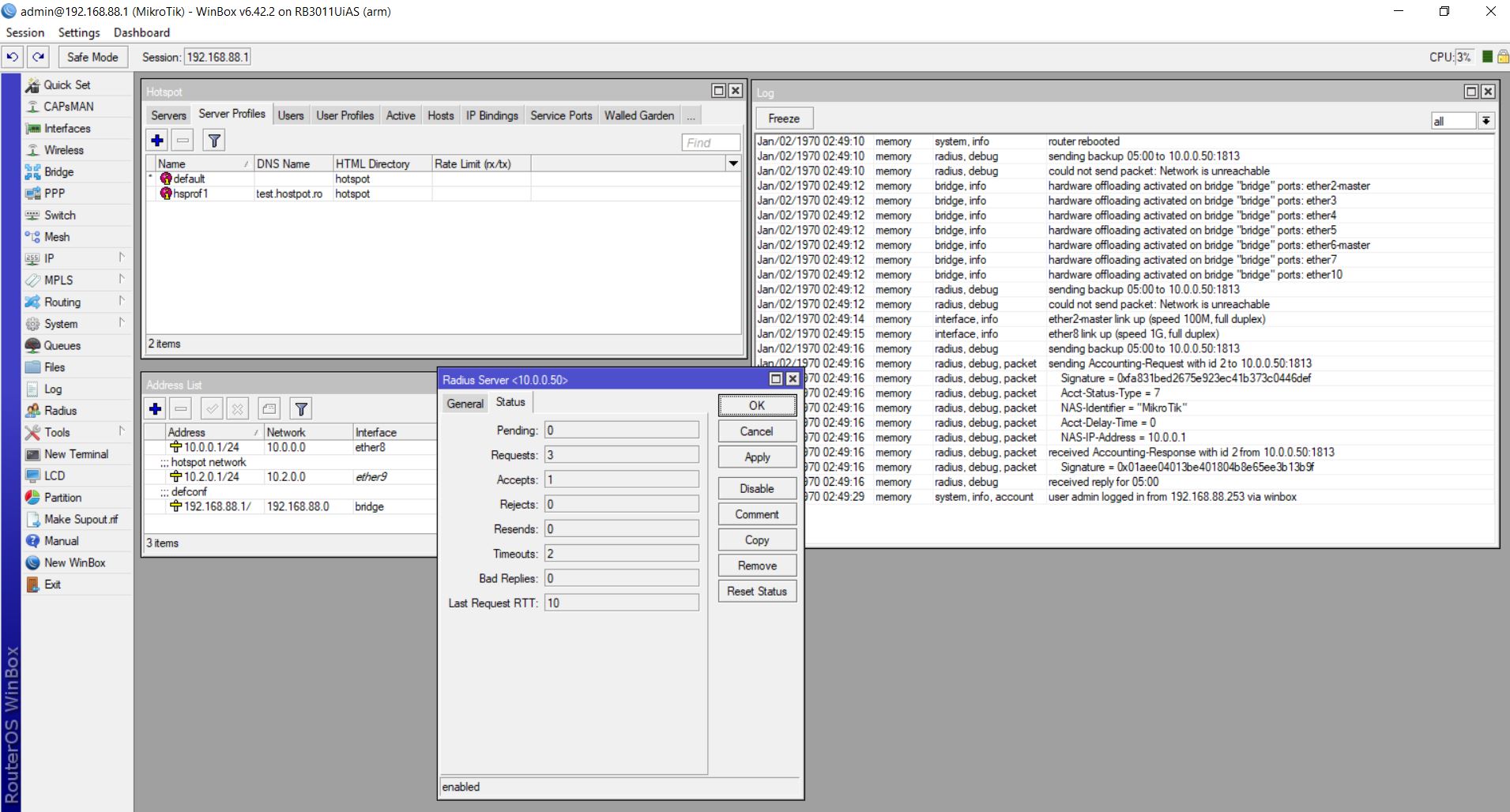
Task: Click Exit in sidebar
Action: 52,585
